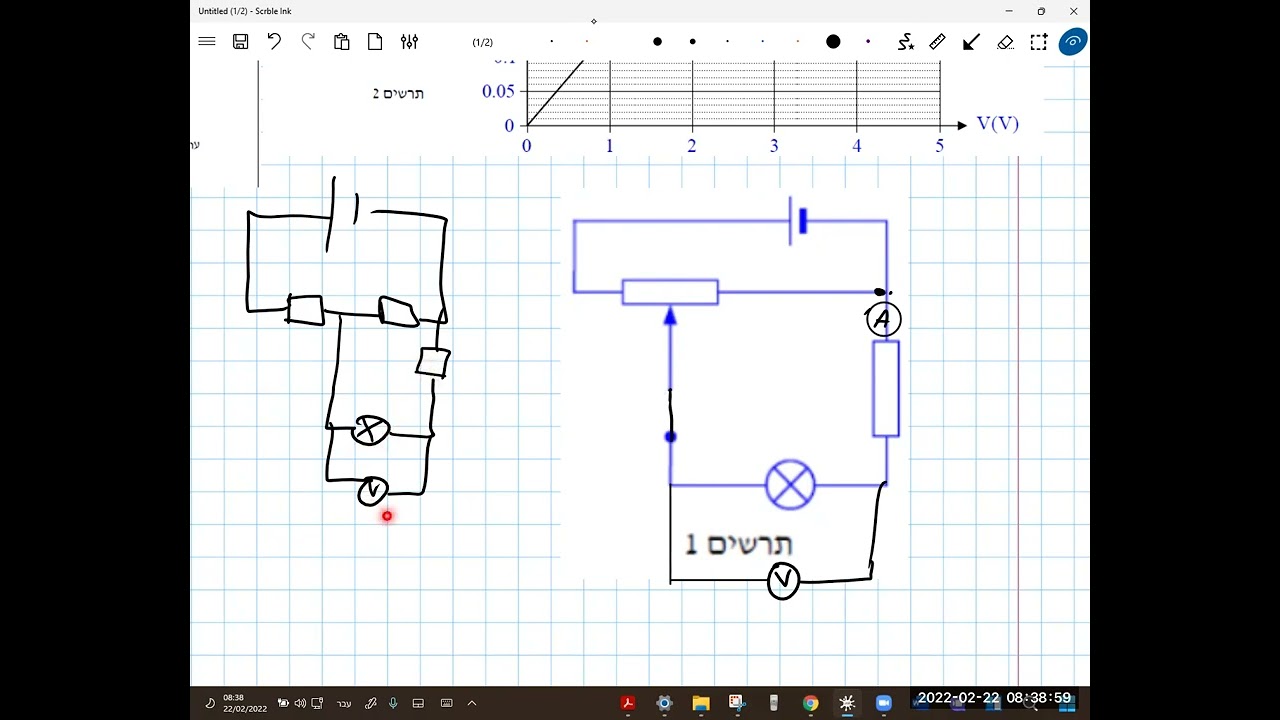Select the smart shape stroke tool
The width and height of the screenshot is (1280, 720).
pyautogui.click(x=906, y=42)
